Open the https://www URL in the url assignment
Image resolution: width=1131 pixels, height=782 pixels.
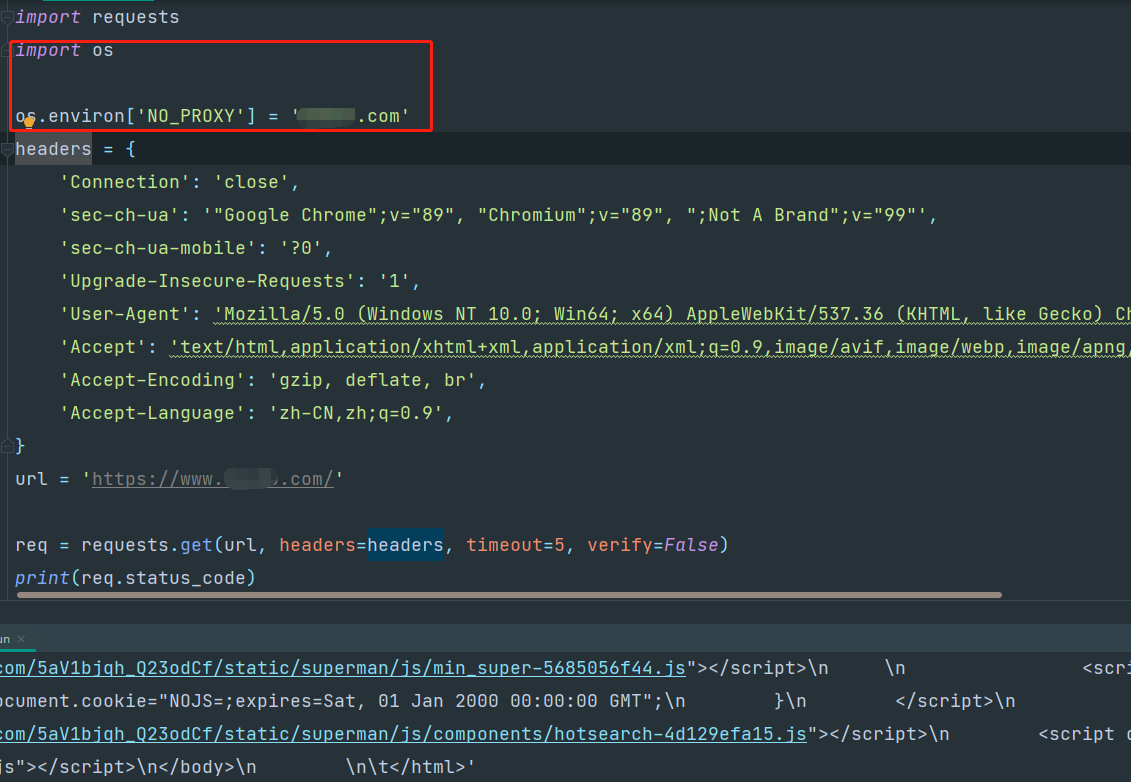tap(213, 479)
